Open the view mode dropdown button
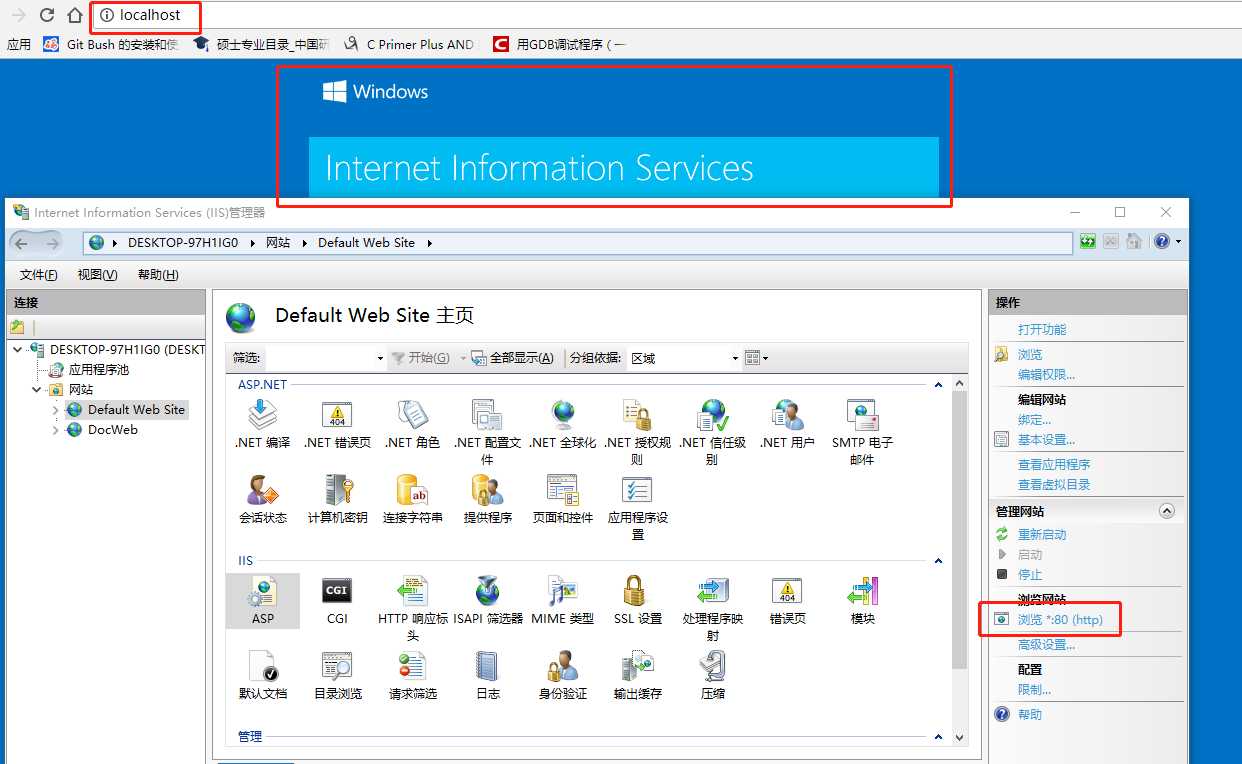Viewport: 1242px width, 764px height. 758,358
